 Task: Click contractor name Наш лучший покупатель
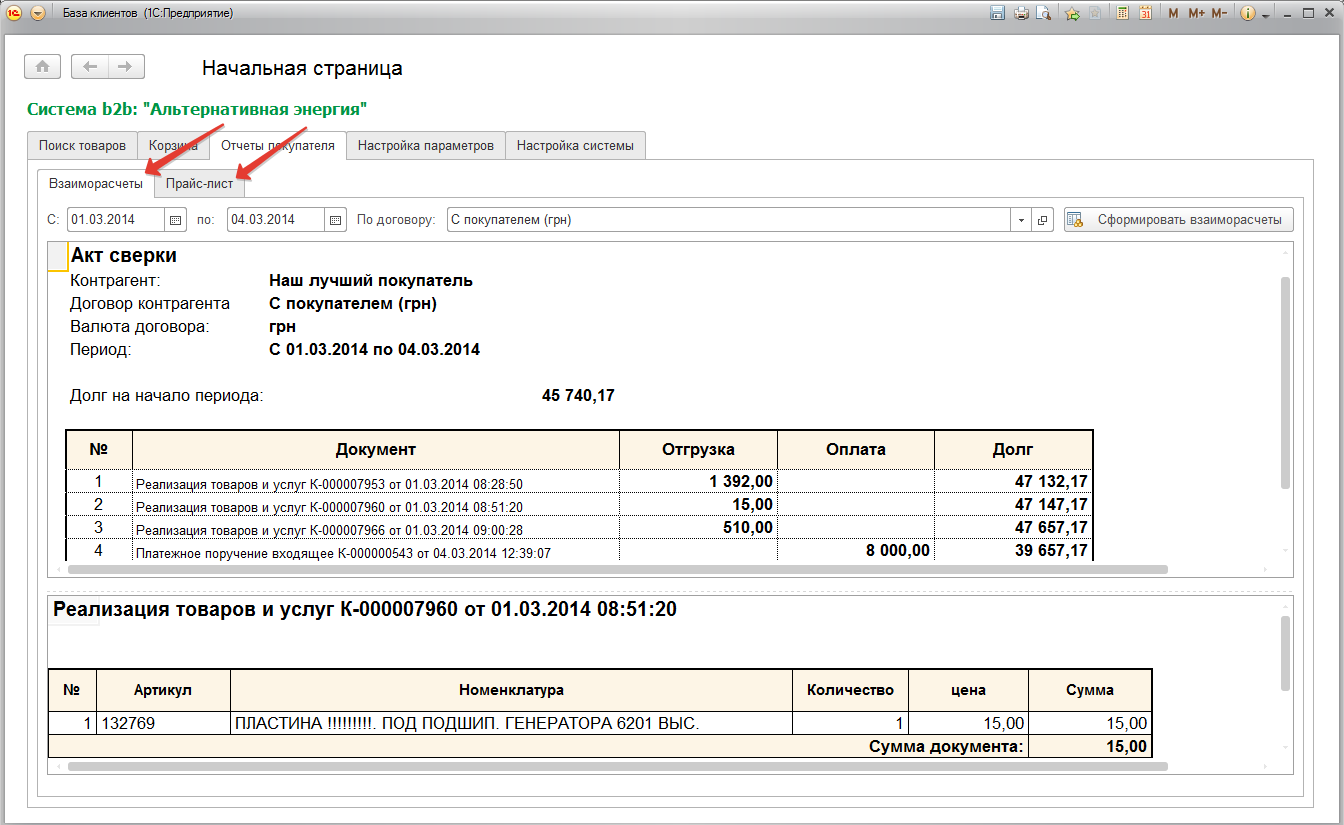[371, 281]
